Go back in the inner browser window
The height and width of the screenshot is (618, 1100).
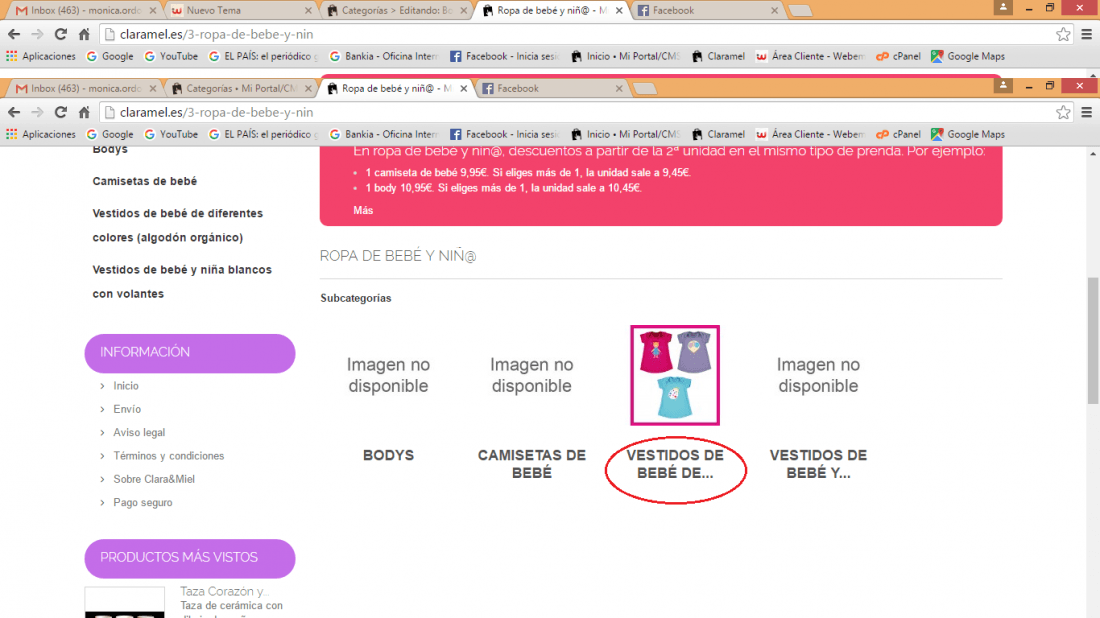(14, 112)
